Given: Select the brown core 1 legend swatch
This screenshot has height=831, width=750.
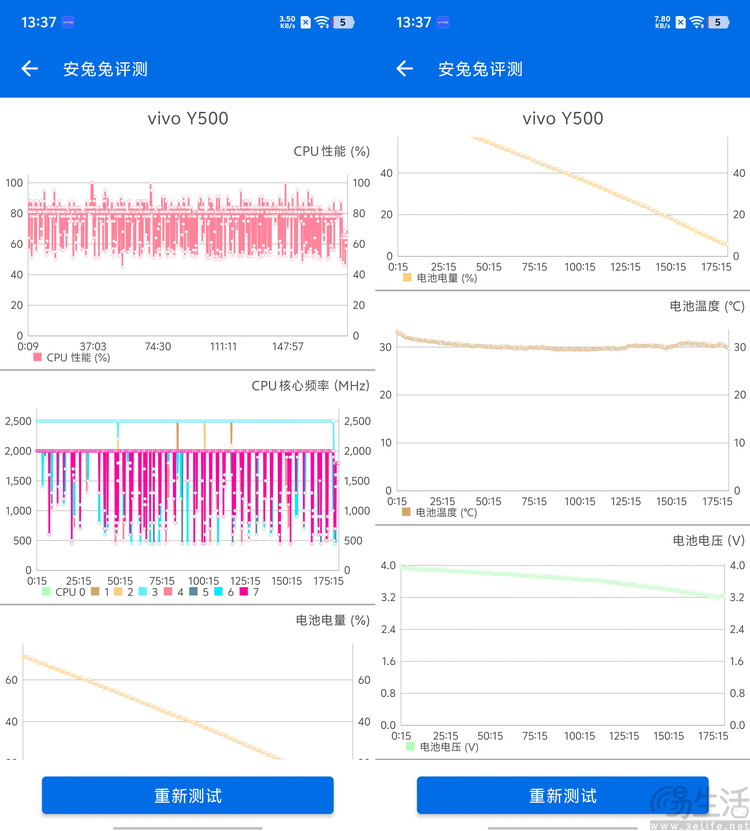Looking at the screenshot, I should (95, 591).
